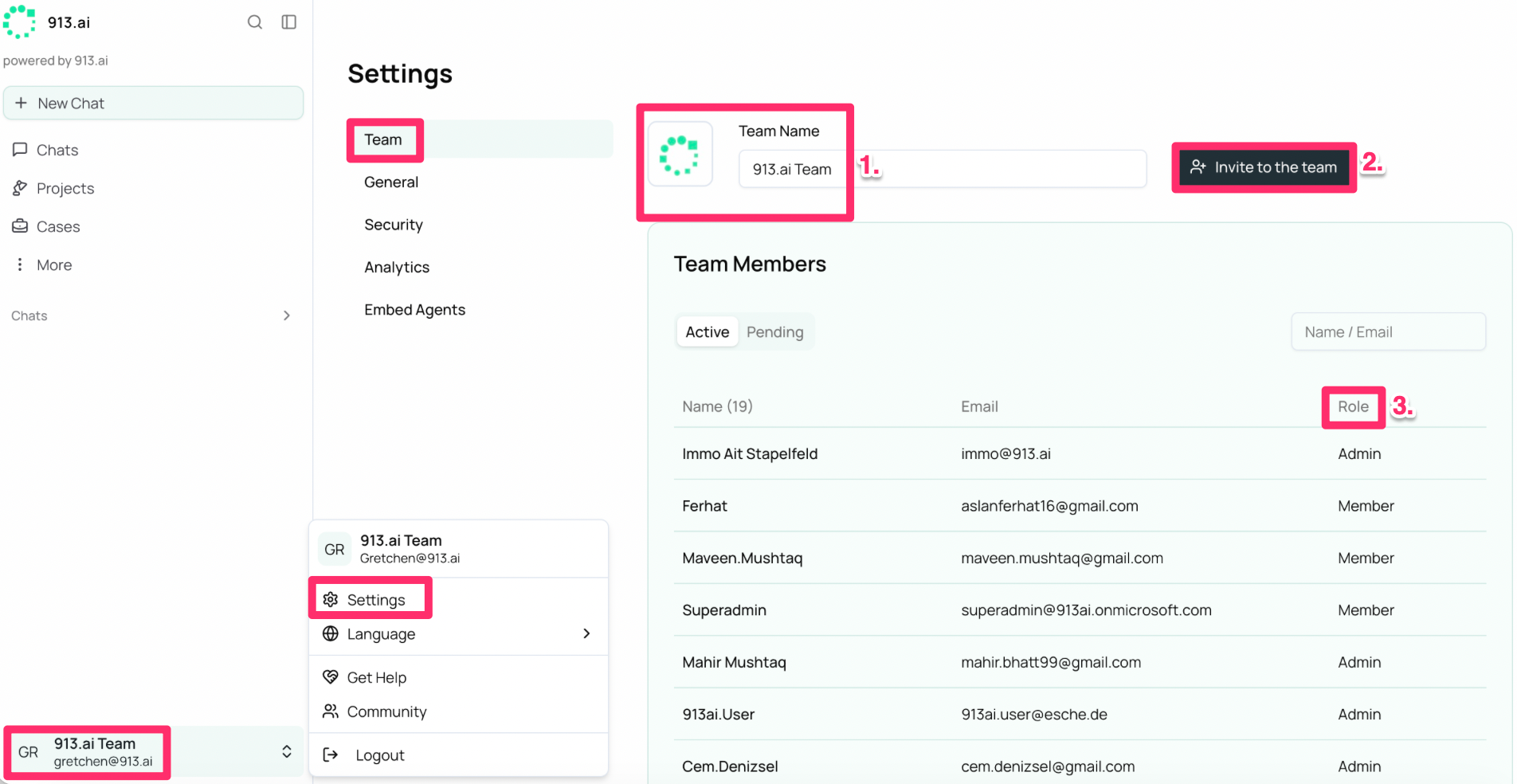Screen dimensions: 1517x784
Task: Select aslanferhat16@gmail.com email cell
Action: 1049,506
